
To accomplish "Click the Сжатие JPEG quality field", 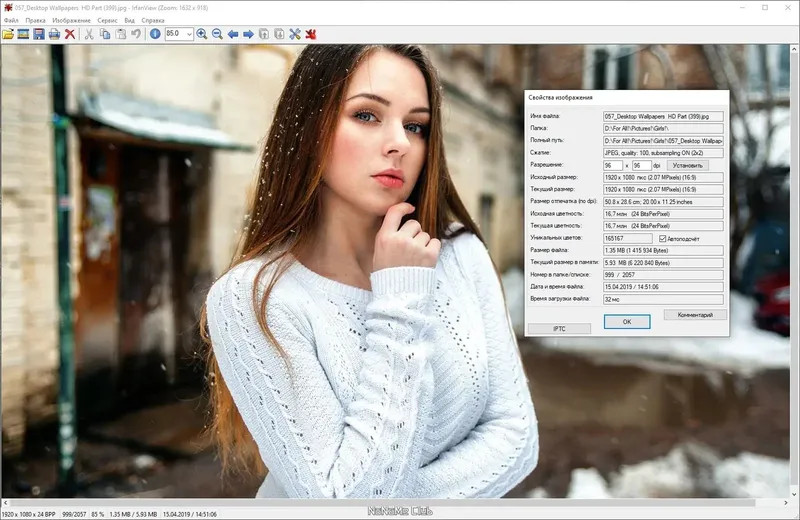I will [663, 153].
